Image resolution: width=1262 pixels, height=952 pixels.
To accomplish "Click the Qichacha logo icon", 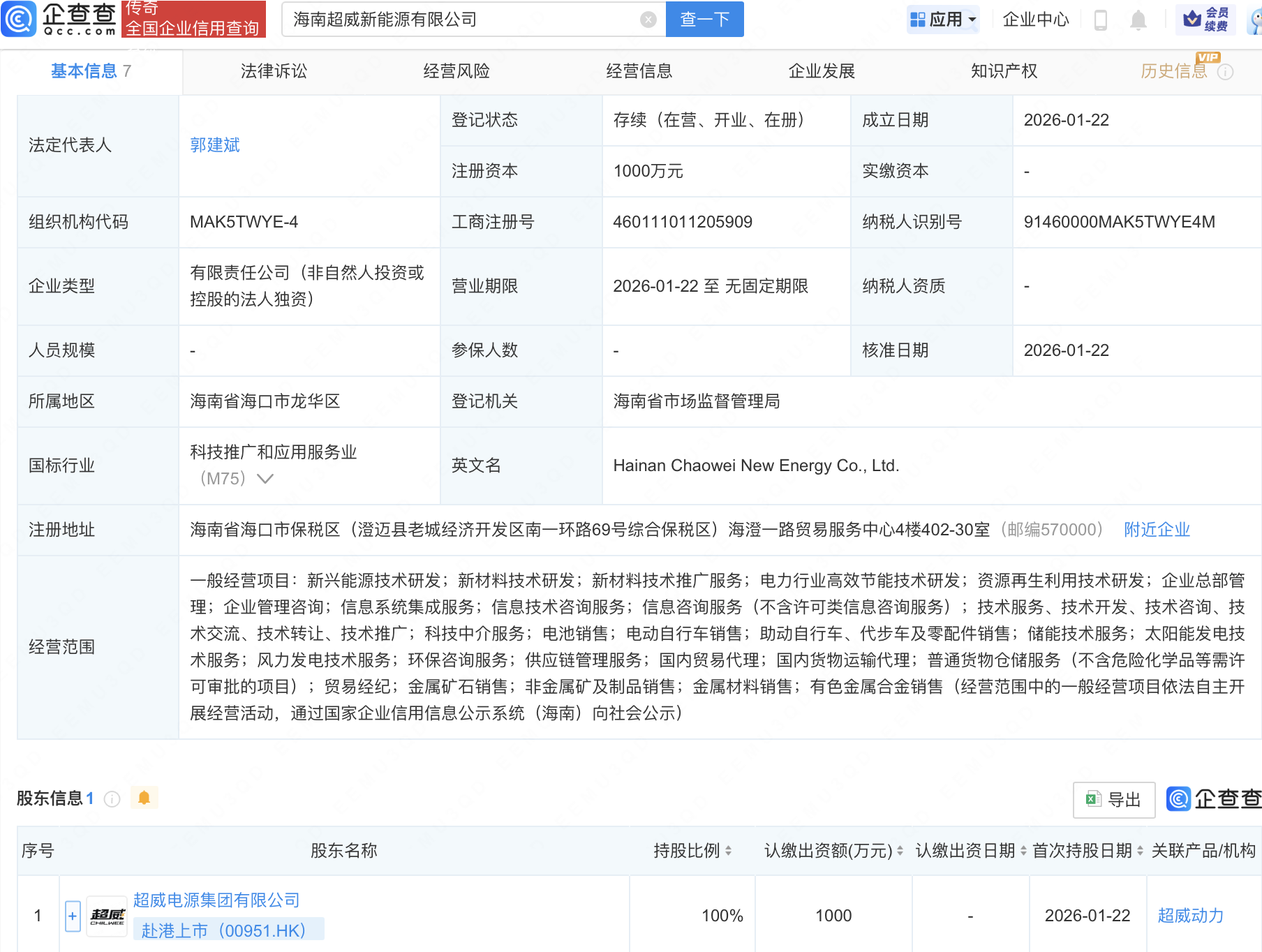I will (x=19, y=19).
